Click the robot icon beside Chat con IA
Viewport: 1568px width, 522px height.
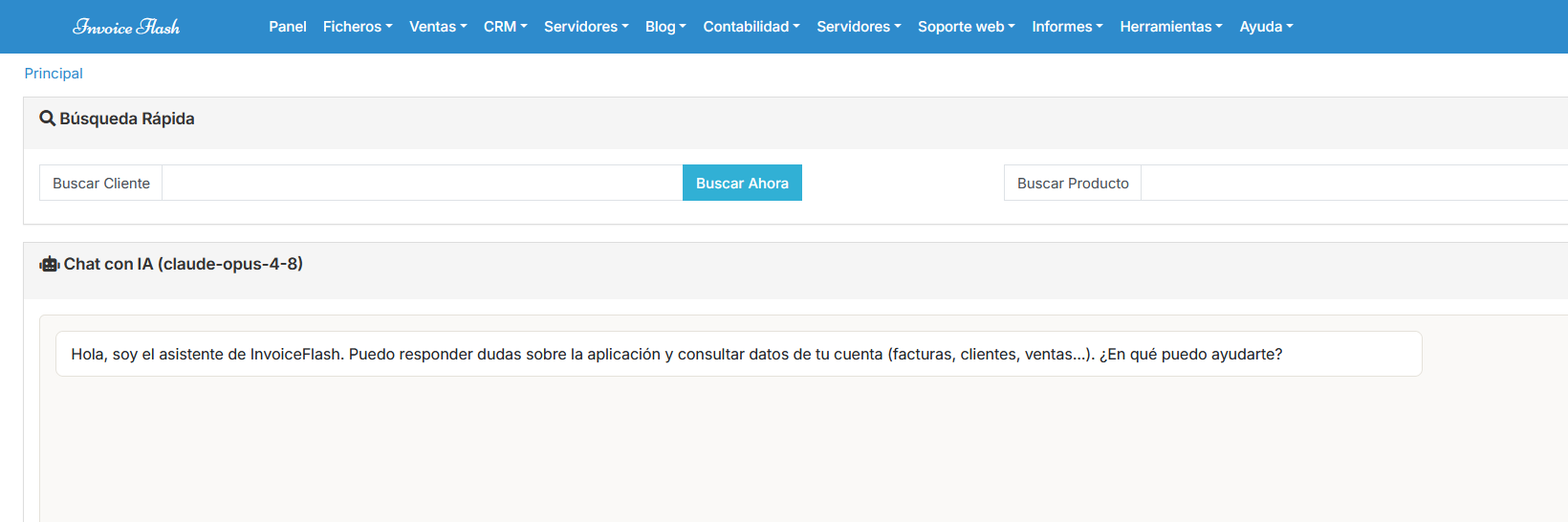[x=50, y=264]
